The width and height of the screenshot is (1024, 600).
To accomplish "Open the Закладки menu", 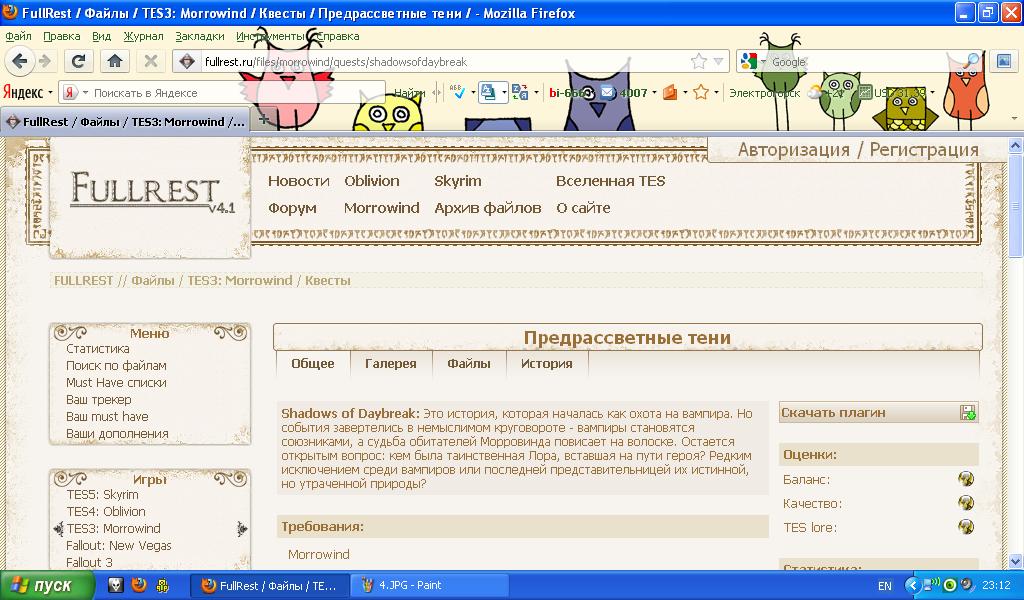I will [200, 37].
